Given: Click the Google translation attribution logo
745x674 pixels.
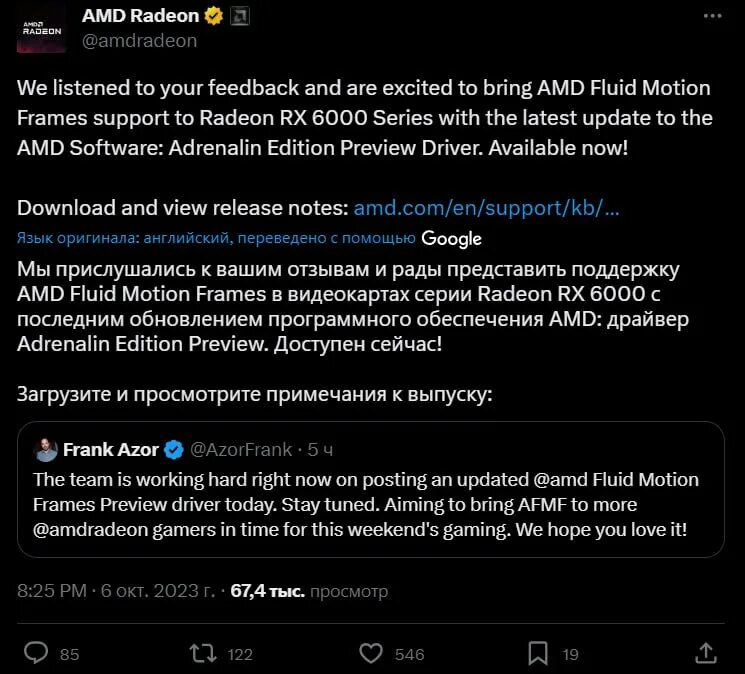Looking at the screenshot, I should click(x=451, y=238).
